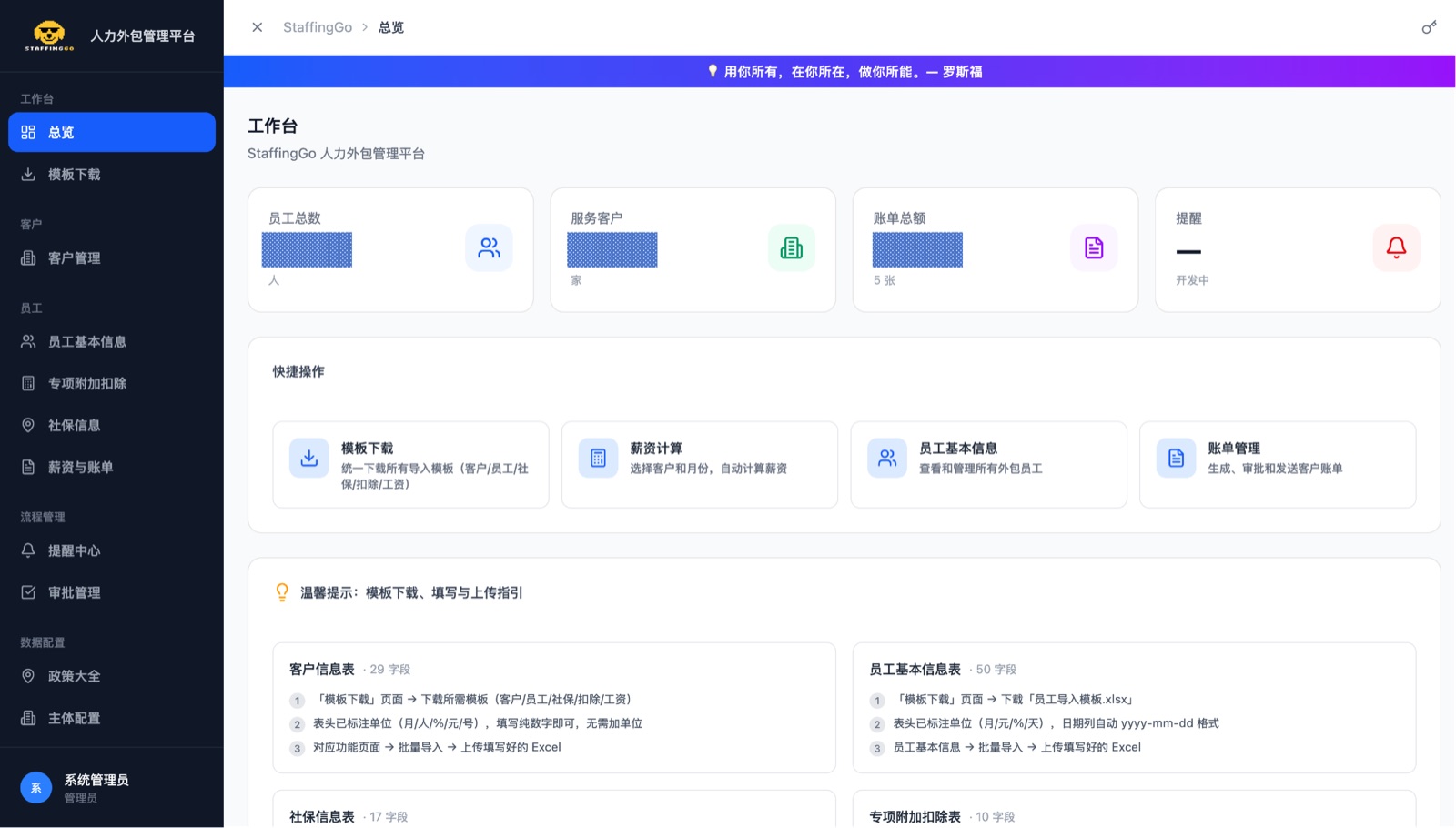The image size is (1456, 828).
Task: Click the 账单总额 document icon
Action: 1094,247
